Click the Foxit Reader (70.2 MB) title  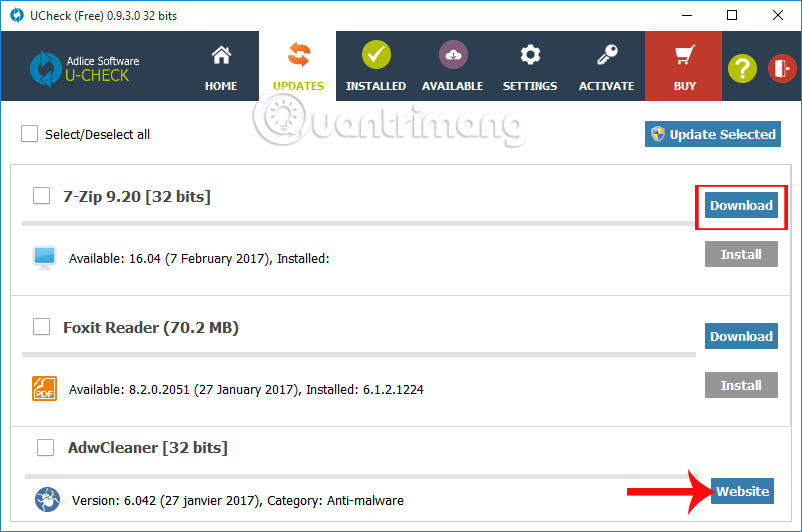point(151,327)
